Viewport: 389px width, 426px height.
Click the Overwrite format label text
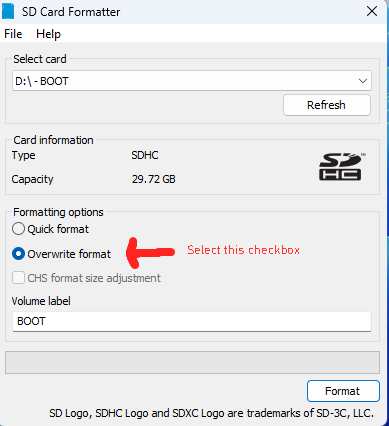tap(69, 254)
